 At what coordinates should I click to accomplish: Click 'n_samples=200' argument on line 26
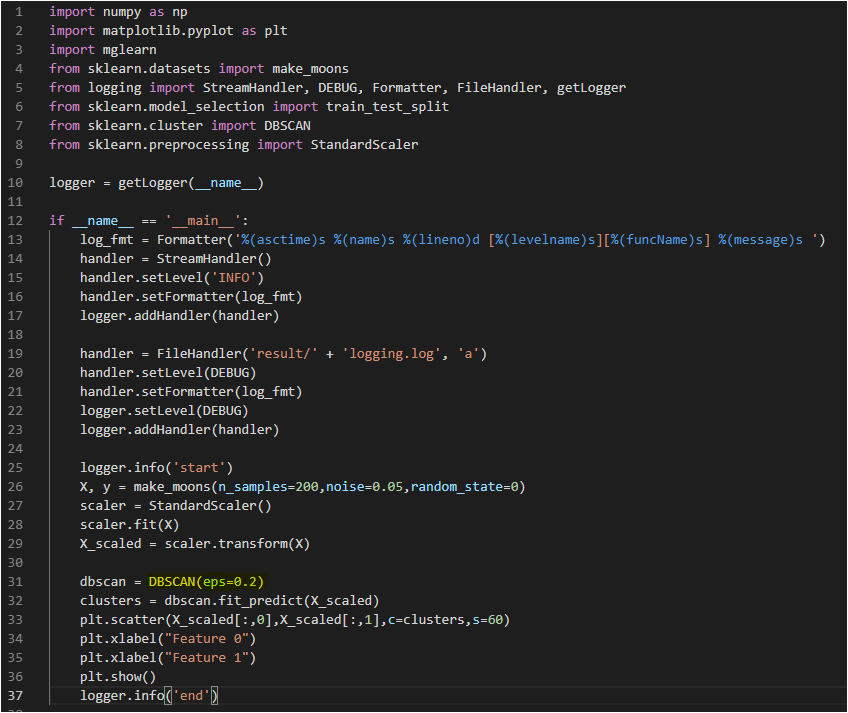tap(268, 487)
